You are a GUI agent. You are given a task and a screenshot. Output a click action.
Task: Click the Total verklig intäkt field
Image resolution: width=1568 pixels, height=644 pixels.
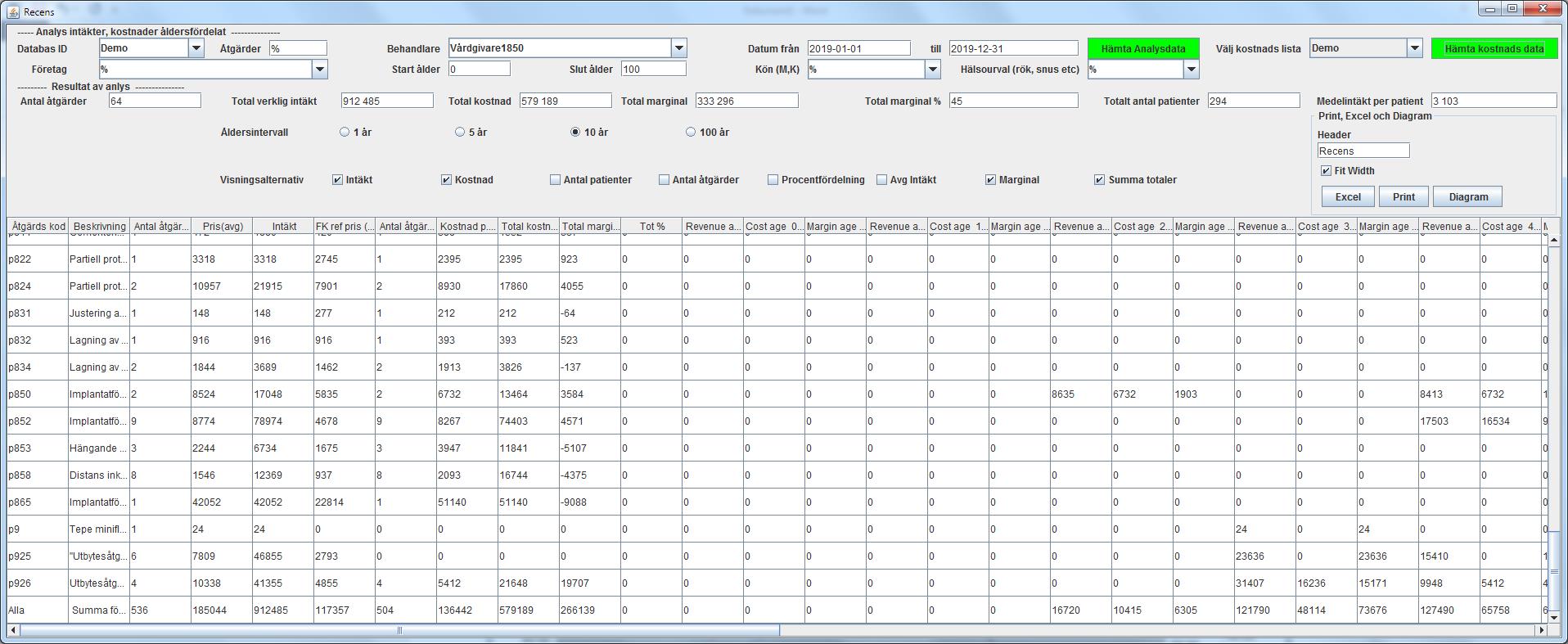387,101
